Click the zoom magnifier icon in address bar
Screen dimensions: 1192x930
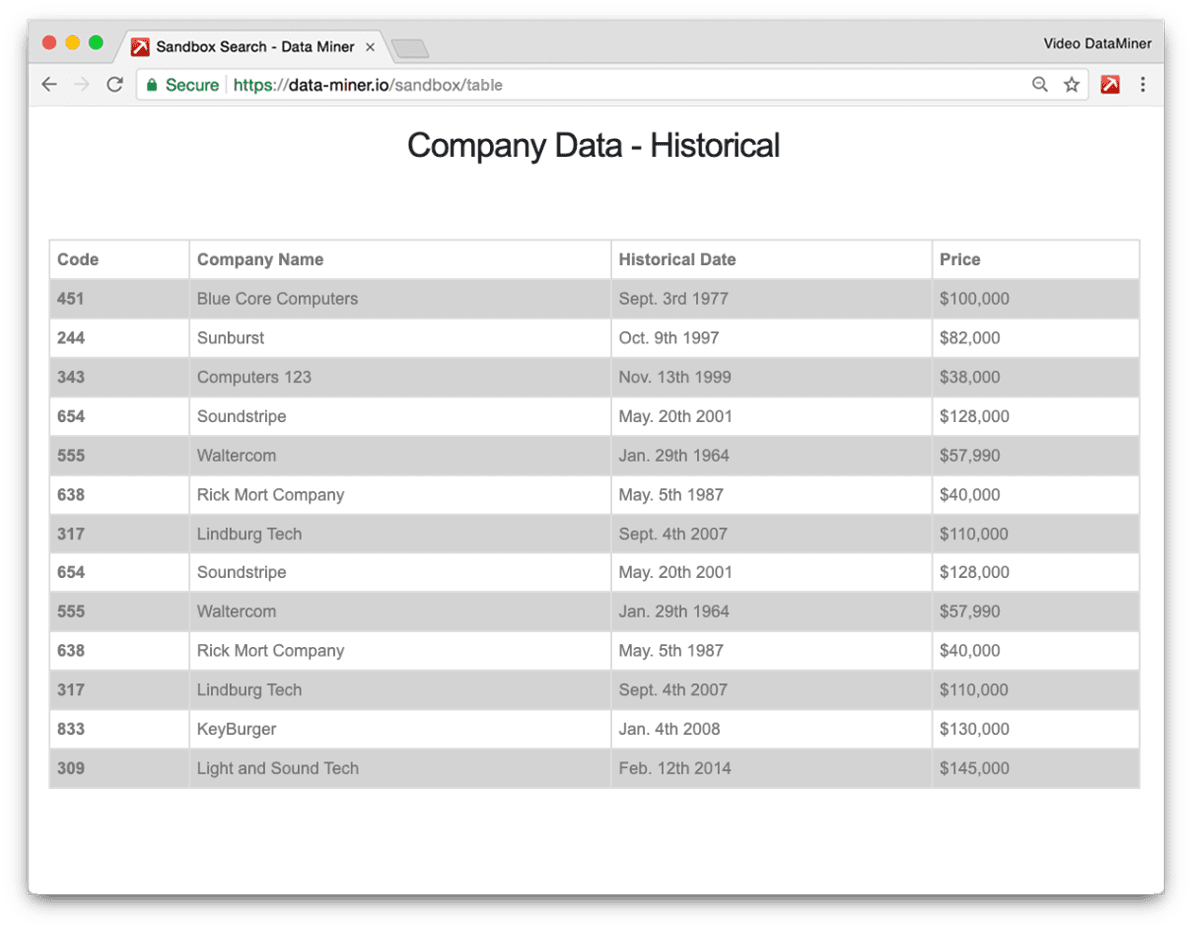point(1040,85)
